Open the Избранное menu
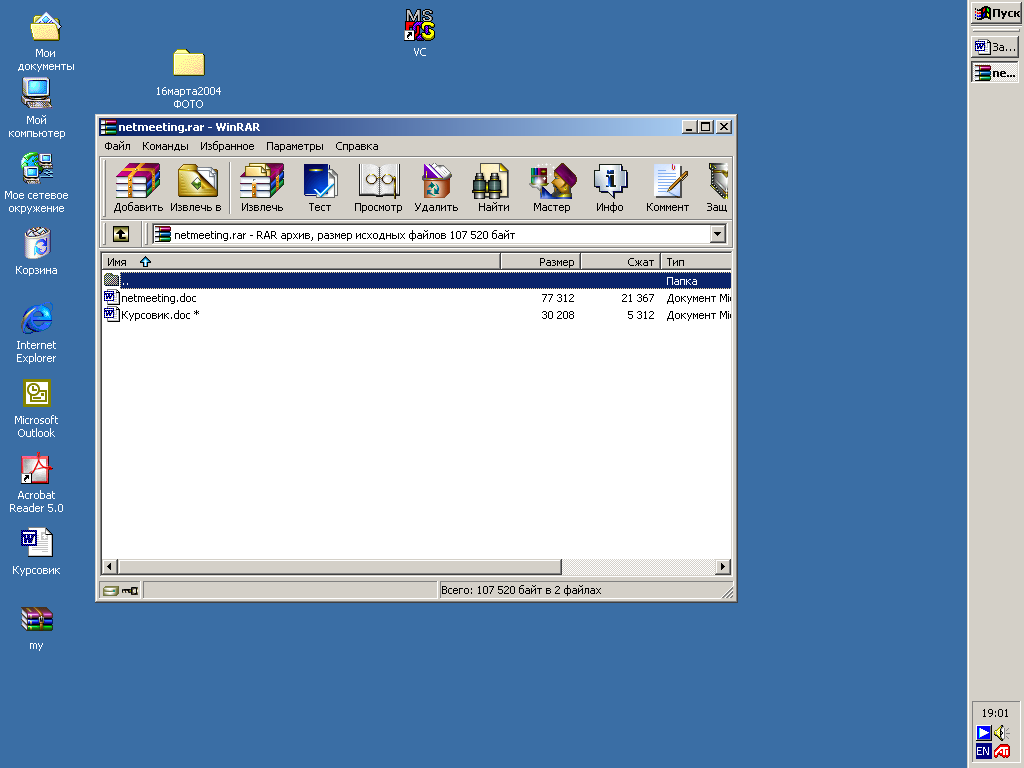This screenshot has width=1024, height=768. (227, 146)
